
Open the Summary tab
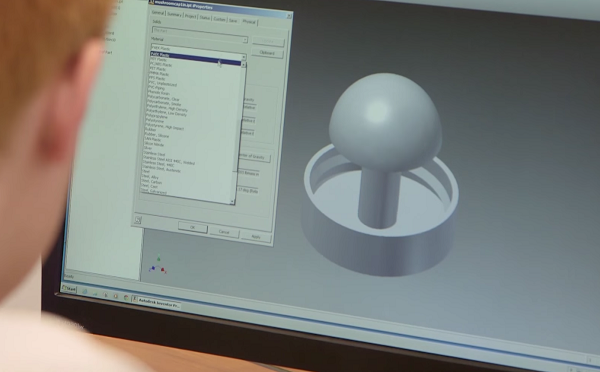tap(174, 15)
